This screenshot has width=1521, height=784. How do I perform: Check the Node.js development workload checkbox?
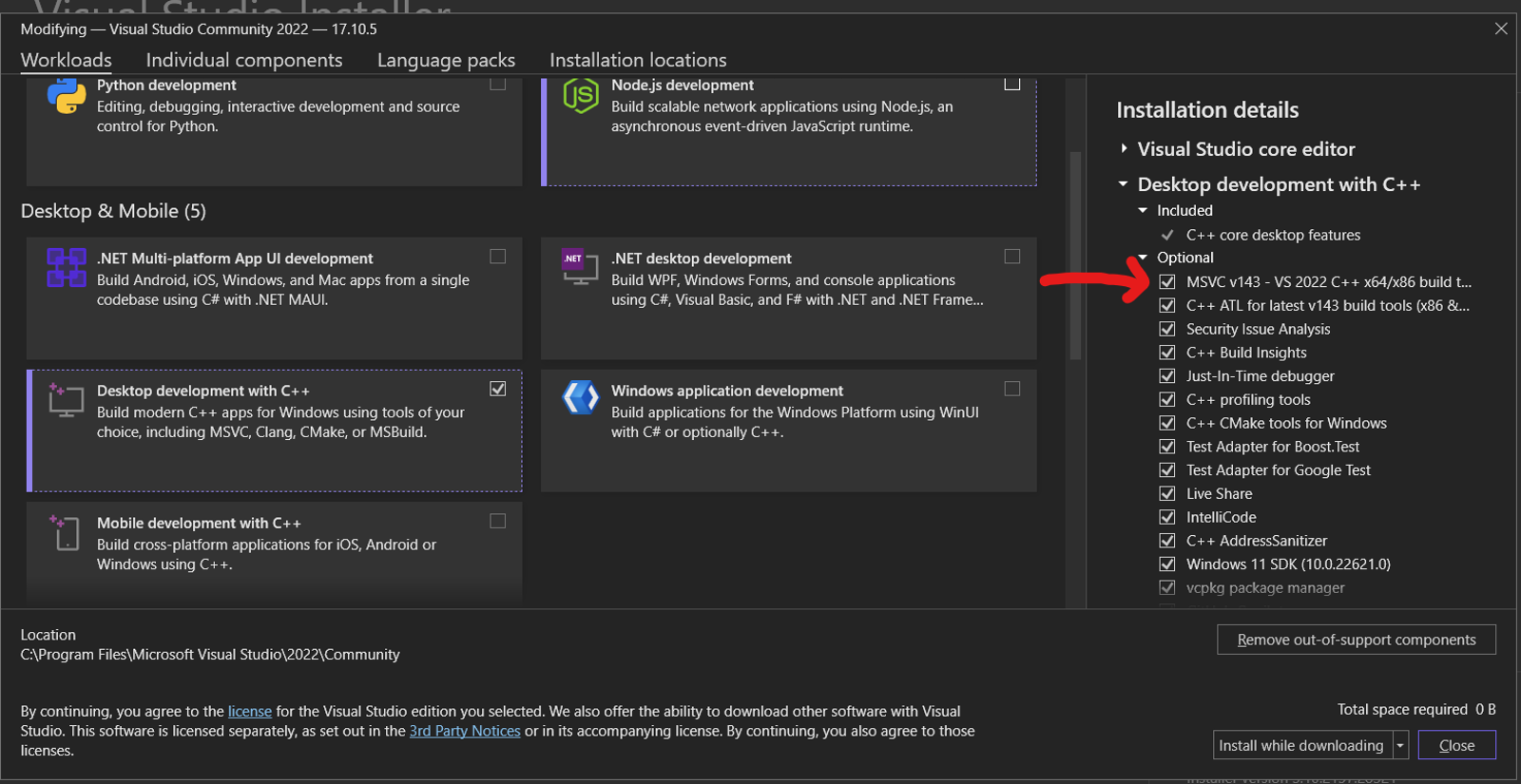coord(1012,84)
